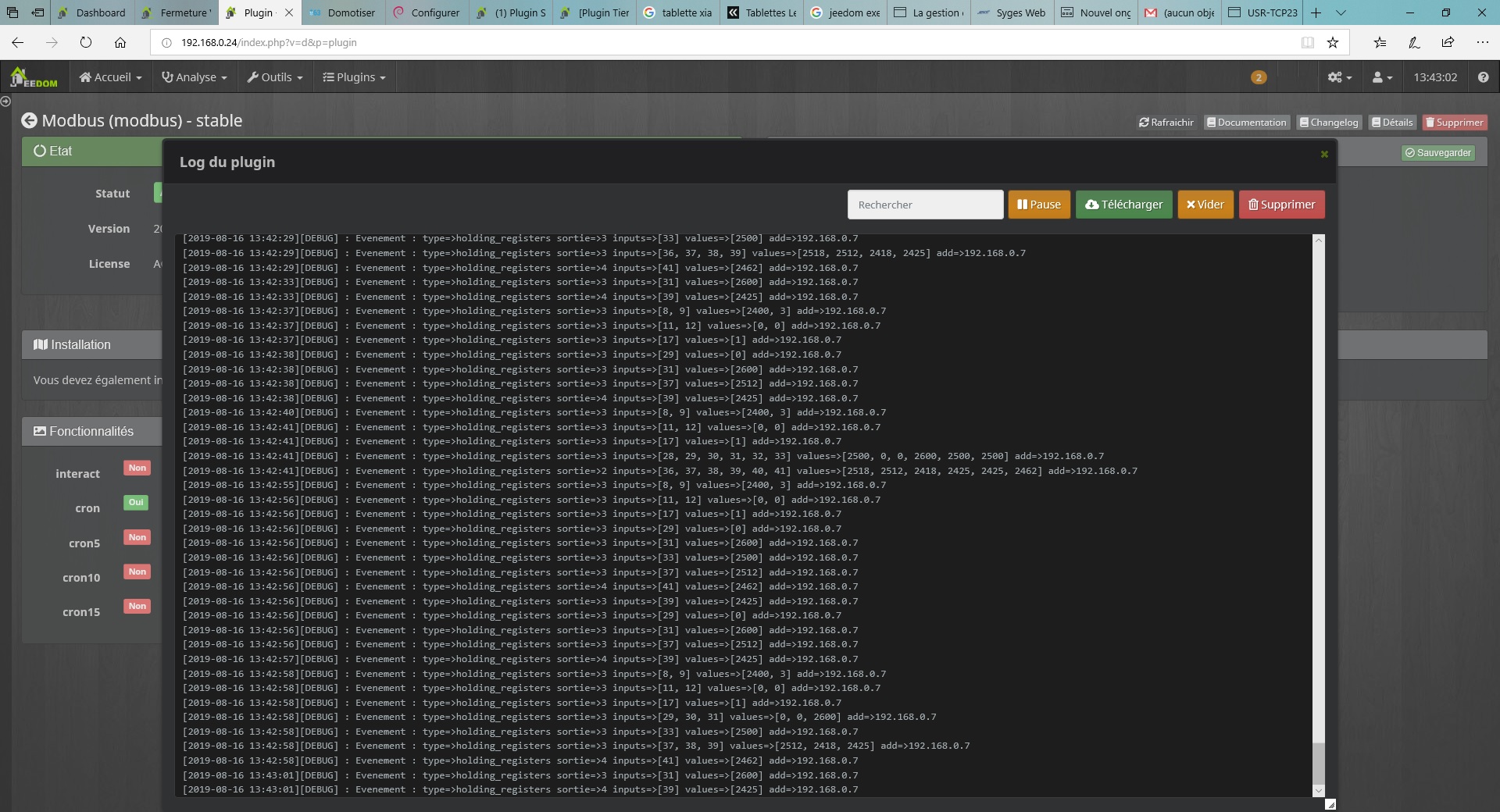Close the Log du plugin dialog
Viewport: 1500px width, 812px height.
point(1324,154)
